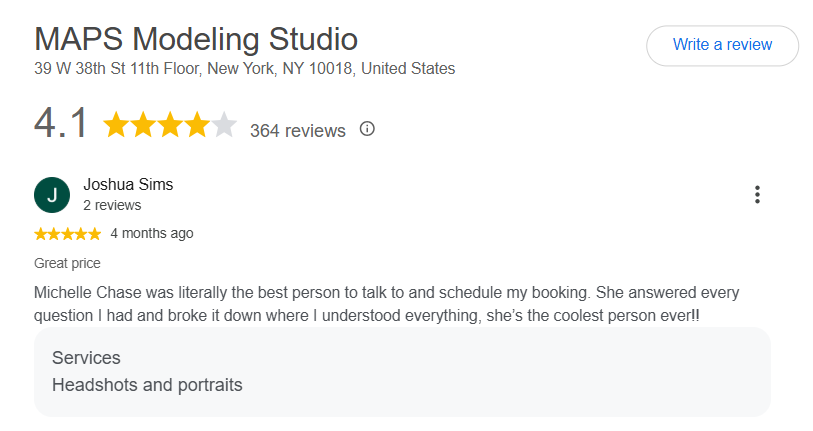Click the Services heading in the gray box
The width and height of the screenshot is (813, 431).
point(86,358)
